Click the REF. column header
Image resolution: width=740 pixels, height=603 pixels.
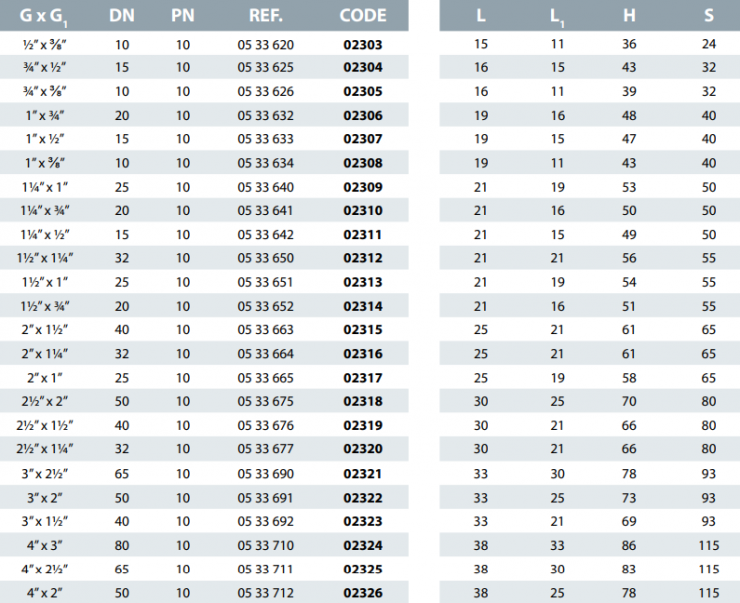pyautogui.click(x=266, y=16)
